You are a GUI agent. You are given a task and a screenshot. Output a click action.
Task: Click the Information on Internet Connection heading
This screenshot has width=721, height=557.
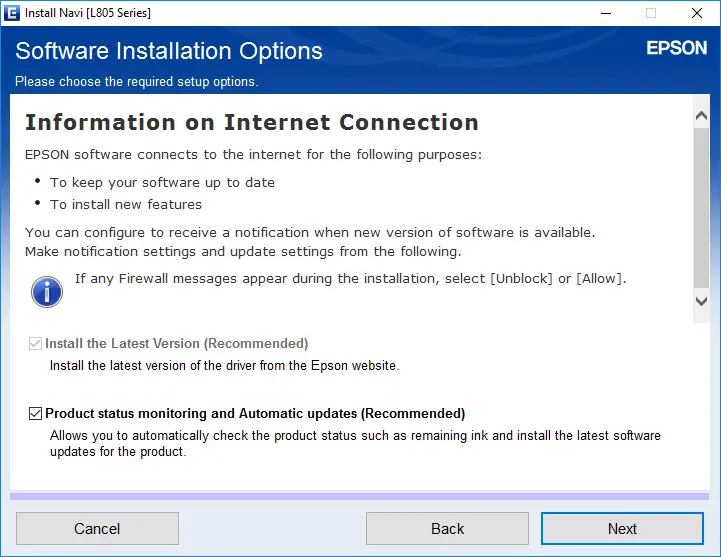pyautogui.click(x=251, y=123)
